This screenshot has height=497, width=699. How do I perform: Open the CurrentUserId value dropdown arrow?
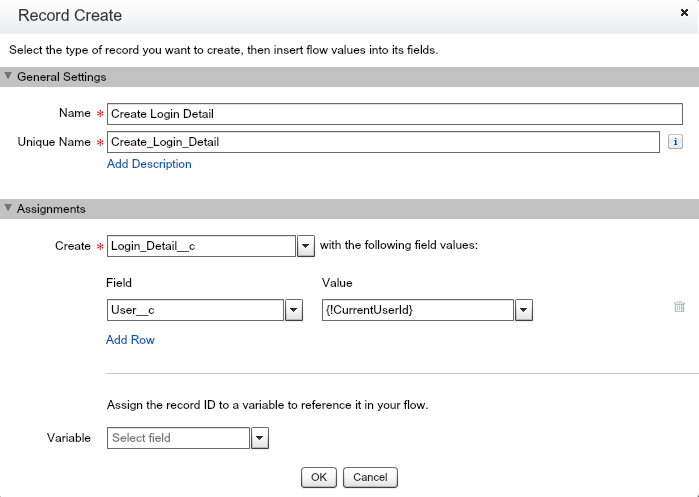pos(523,310)
